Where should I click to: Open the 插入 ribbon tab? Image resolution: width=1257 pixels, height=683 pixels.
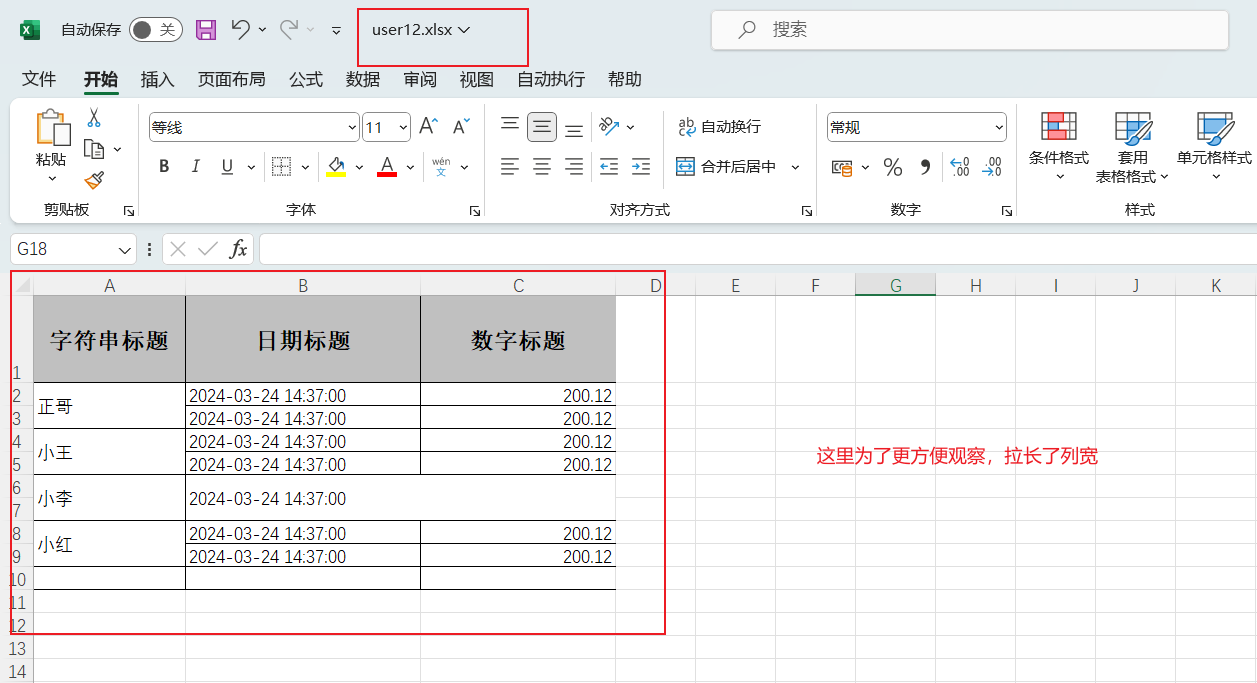pos(157,80)
